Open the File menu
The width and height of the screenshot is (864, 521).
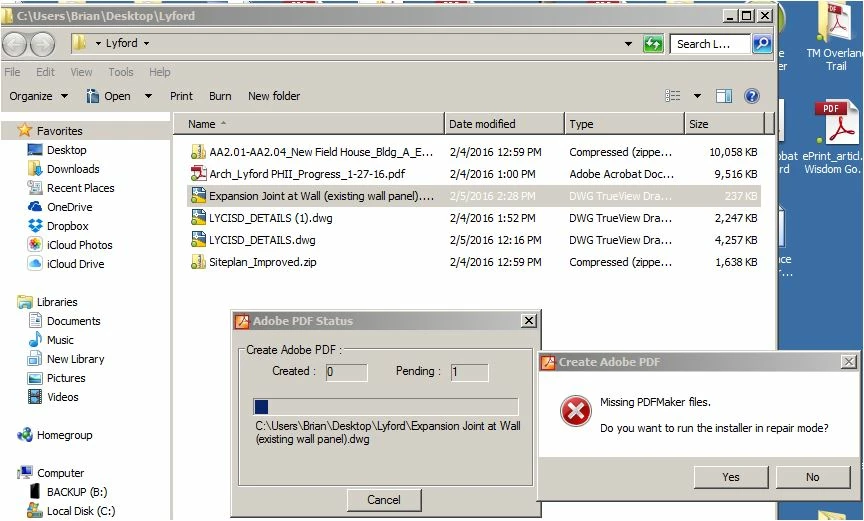(x=12, y=72)
